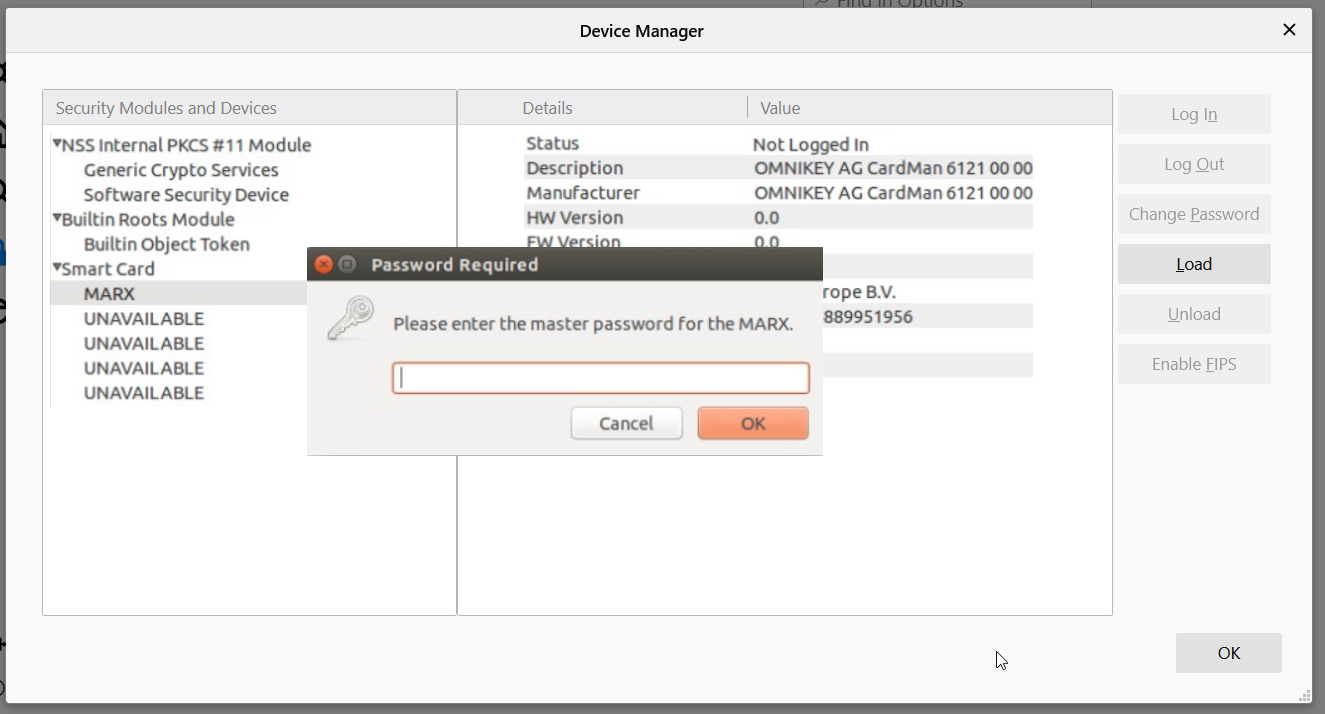The image size is (1325, 714).
Task: Click the Log In button
Action: pos(1193,114)
